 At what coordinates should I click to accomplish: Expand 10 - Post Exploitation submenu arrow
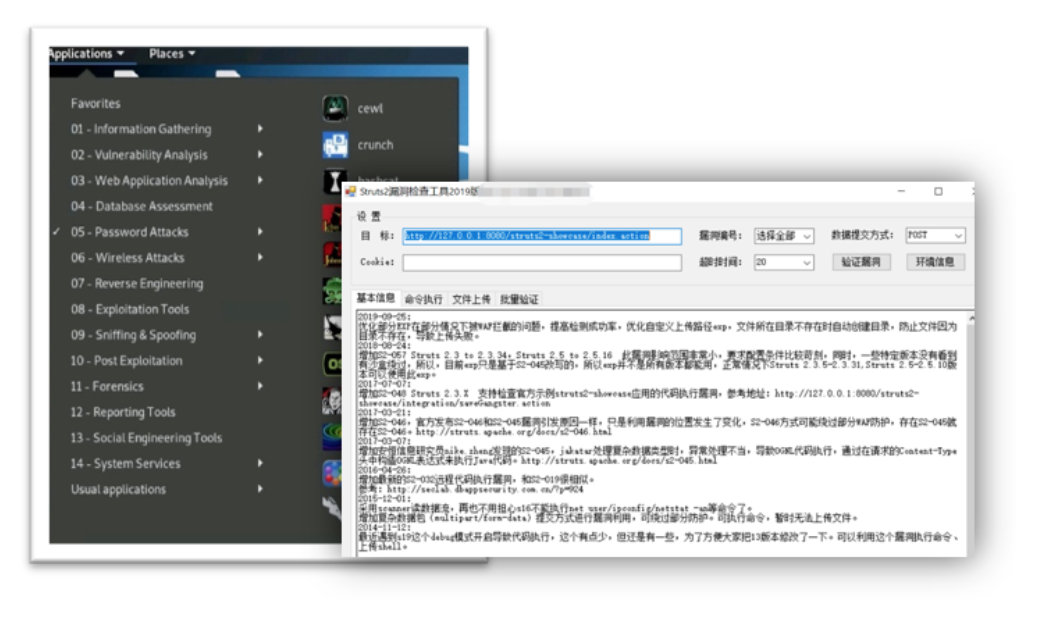(x=260, y=360)
